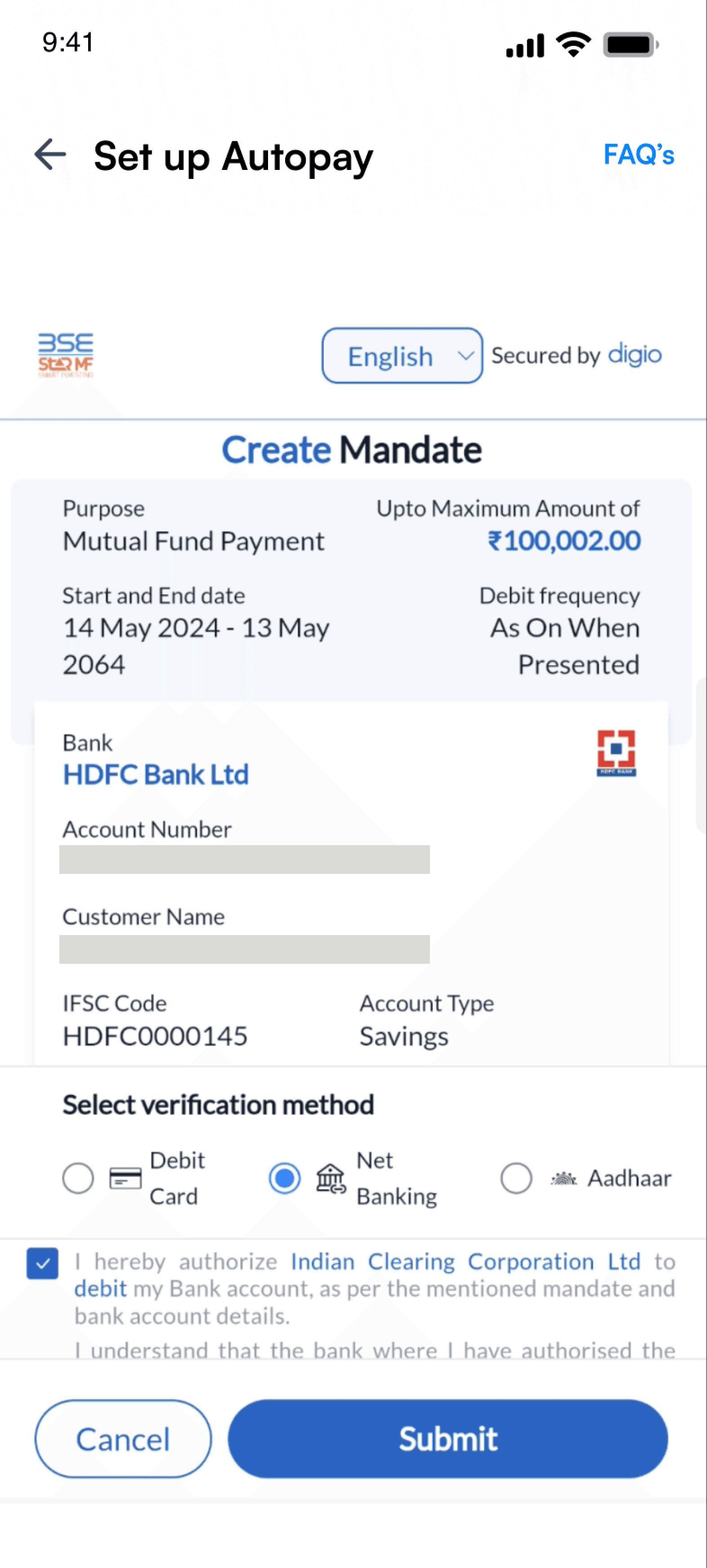Uncheck the authorization consent checkbox

[43, 1264]
